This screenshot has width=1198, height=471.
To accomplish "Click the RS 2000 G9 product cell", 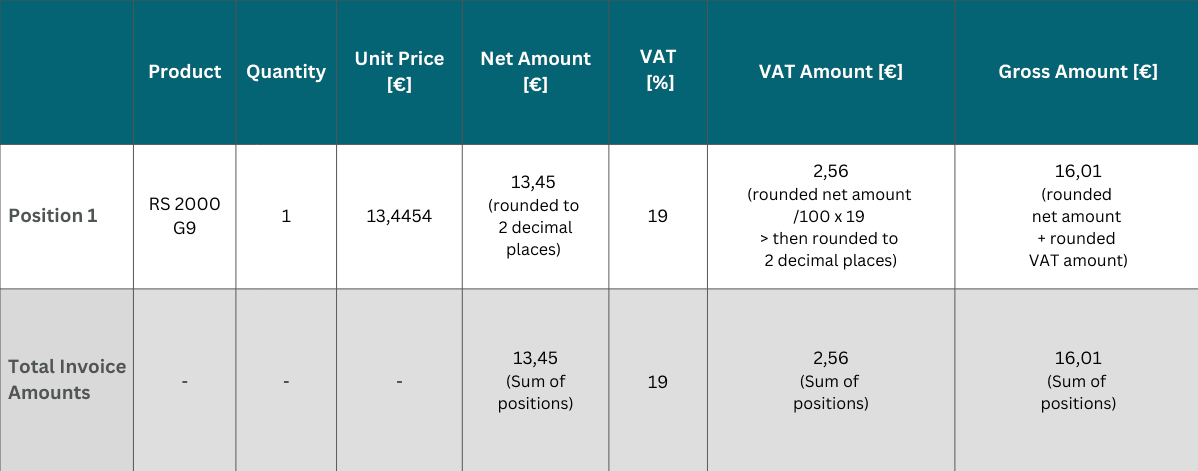I will pos(185,216).
